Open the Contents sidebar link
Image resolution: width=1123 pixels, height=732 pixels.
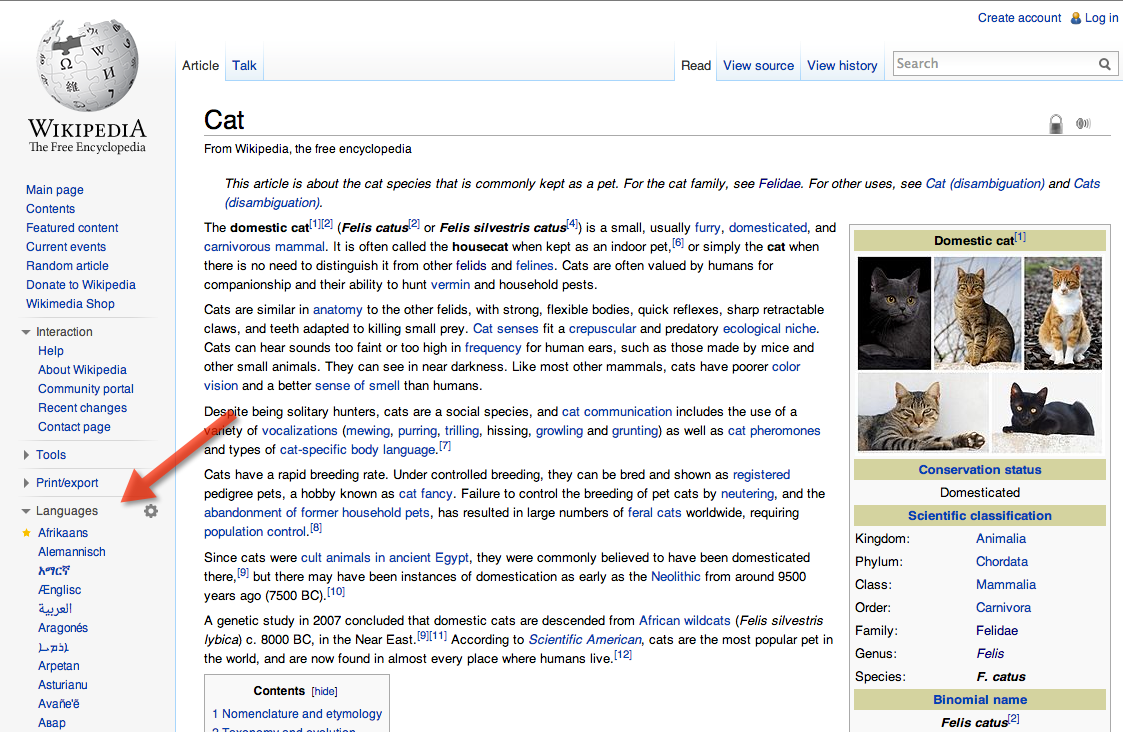click(50, 208)
